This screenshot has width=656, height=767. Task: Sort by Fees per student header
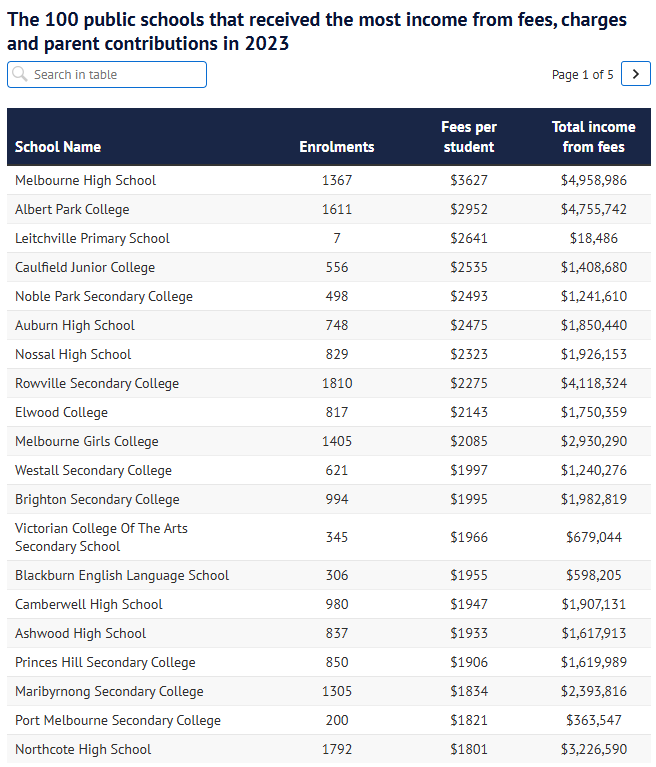469,137
